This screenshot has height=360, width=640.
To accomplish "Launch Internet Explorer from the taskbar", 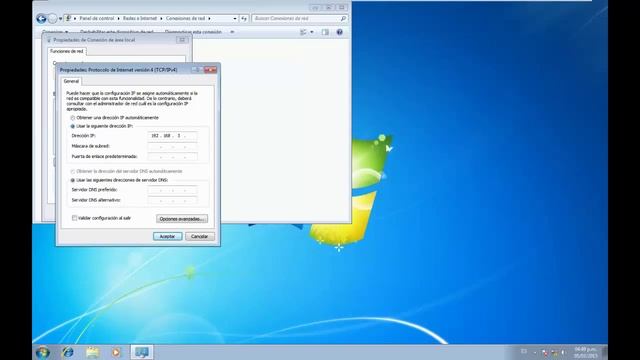I will [68, 352].
